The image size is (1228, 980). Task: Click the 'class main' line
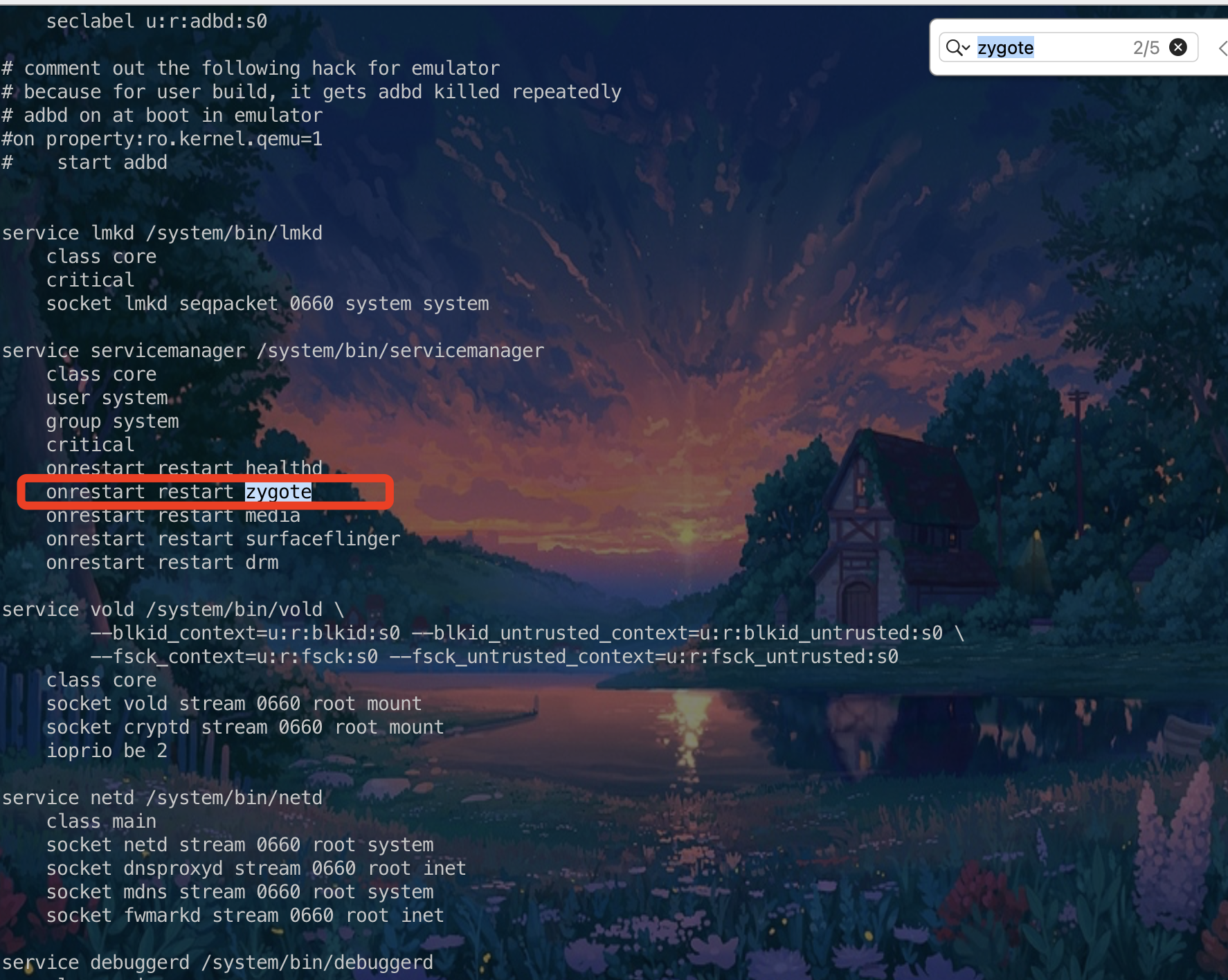pyautogui.click(x=101, y=822)
